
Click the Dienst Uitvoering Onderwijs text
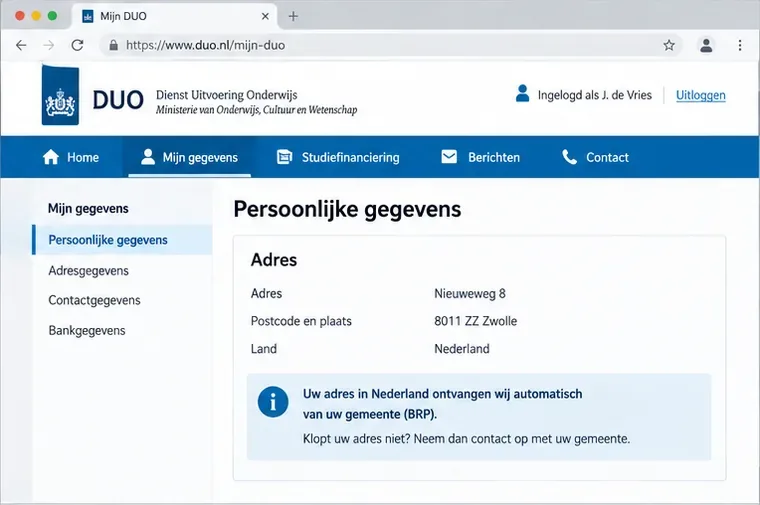[226, 95]
